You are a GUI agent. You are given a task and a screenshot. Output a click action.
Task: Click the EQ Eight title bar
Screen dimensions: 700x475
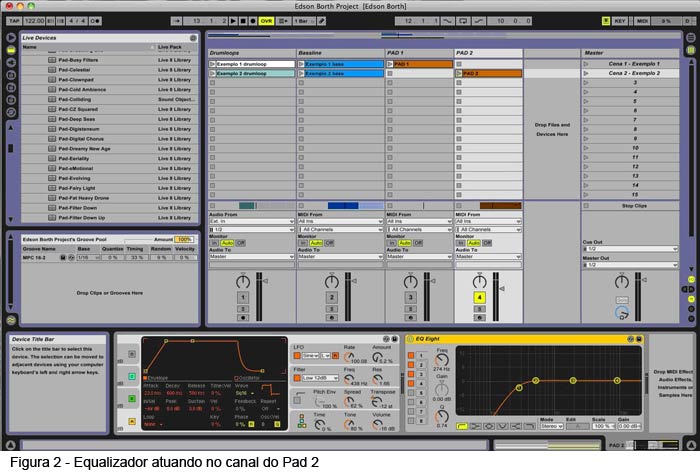[x=526, y=339]
